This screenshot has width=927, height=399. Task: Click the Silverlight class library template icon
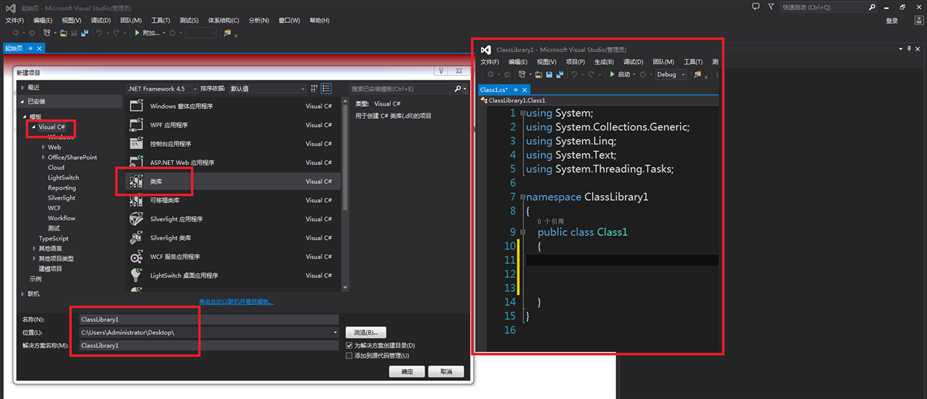[x=136, y=238]
